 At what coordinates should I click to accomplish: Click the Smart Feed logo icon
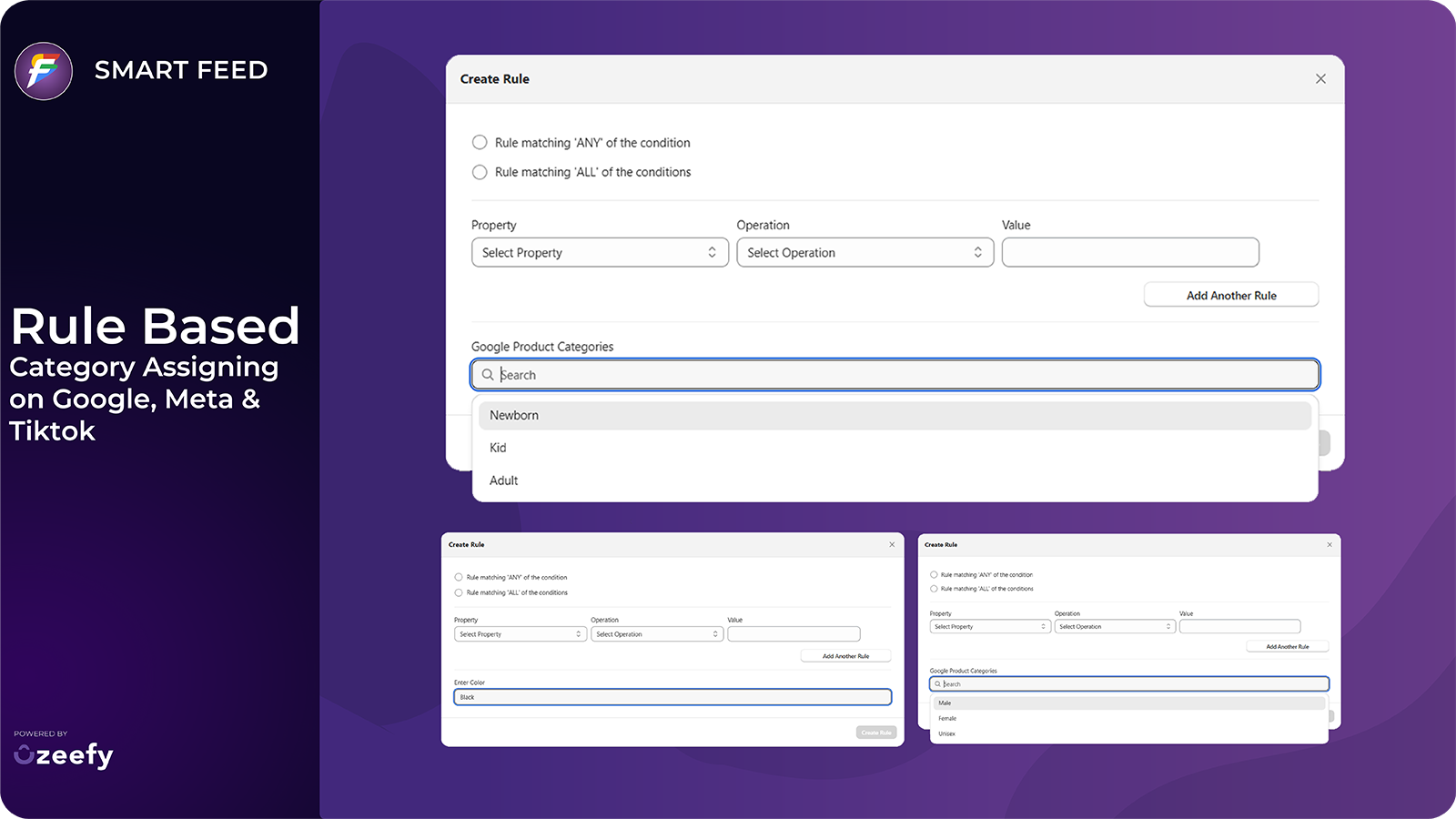pos(44,71)
